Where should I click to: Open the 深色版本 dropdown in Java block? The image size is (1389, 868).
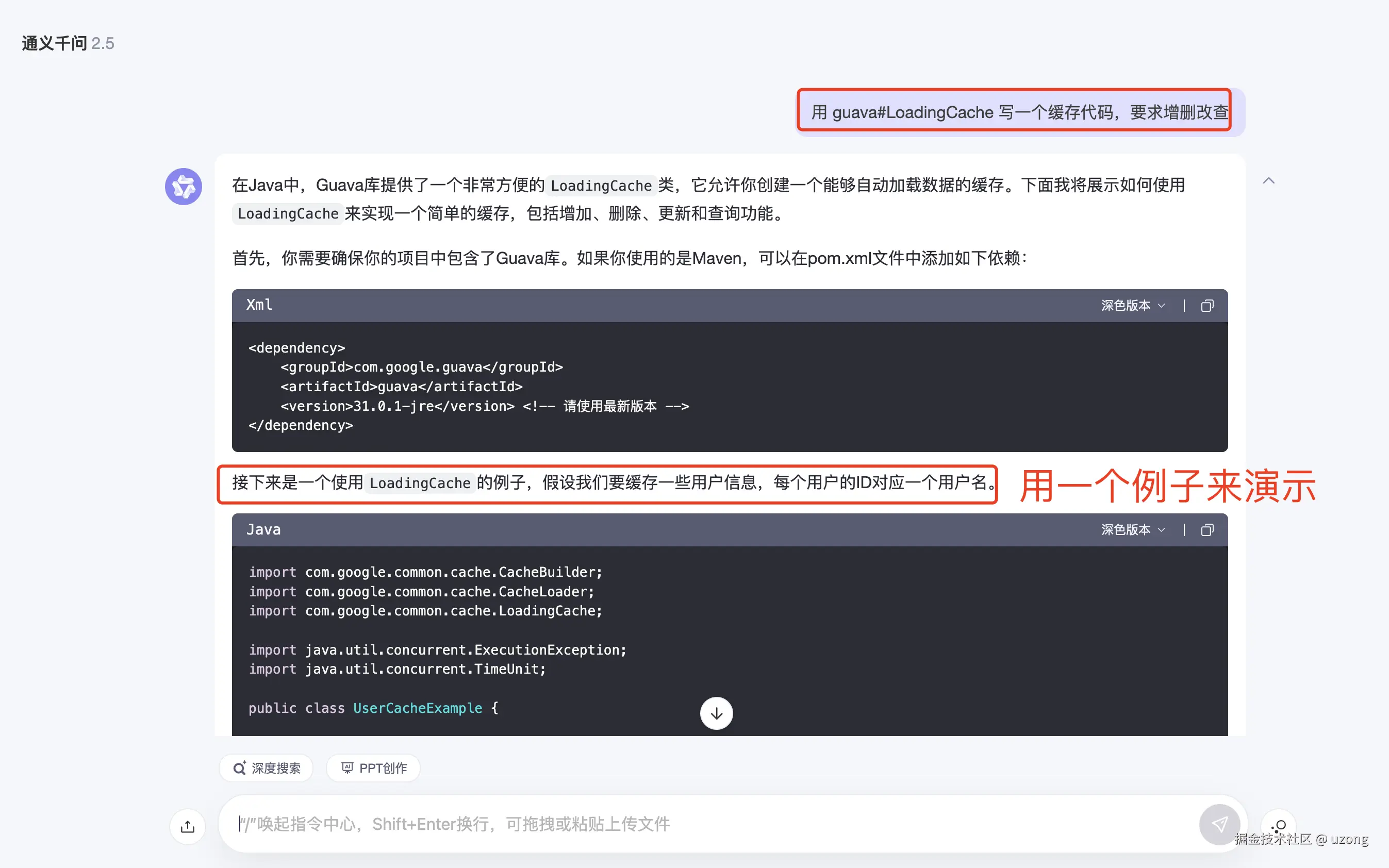(x=1132, y=530)
